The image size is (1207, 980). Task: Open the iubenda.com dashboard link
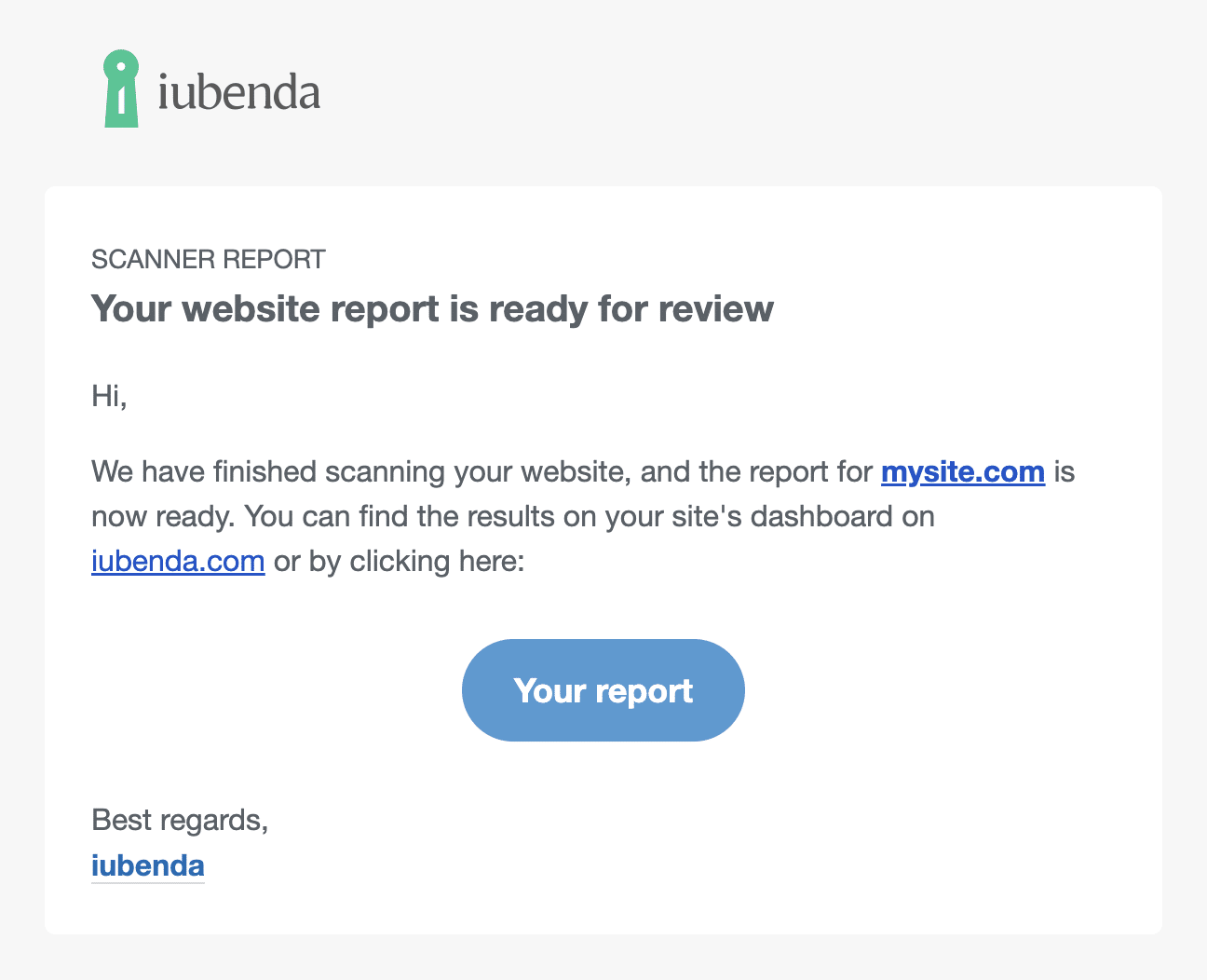(178, 562)
